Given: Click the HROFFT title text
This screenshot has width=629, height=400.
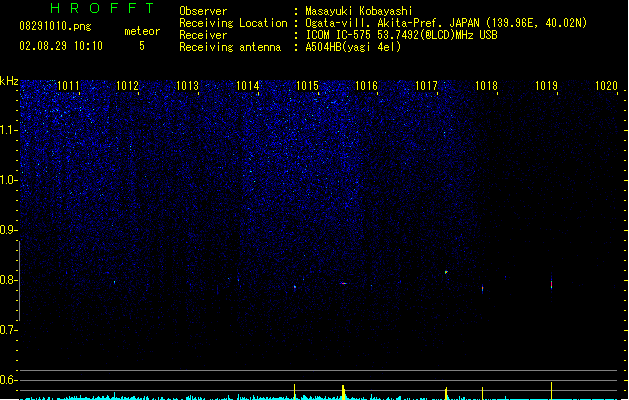Looking at the screenshot, I should 103,8.
